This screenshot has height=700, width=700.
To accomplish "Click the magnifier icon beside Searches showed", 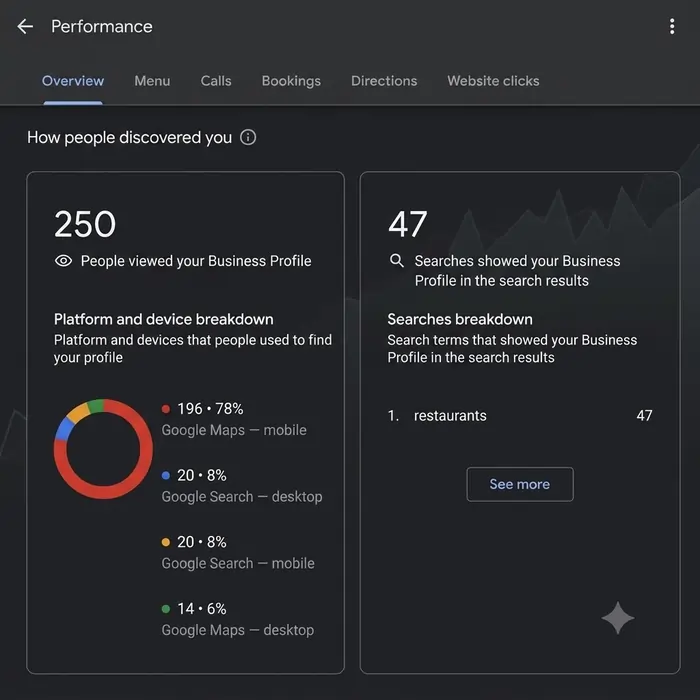I will (x=396, y=260).
